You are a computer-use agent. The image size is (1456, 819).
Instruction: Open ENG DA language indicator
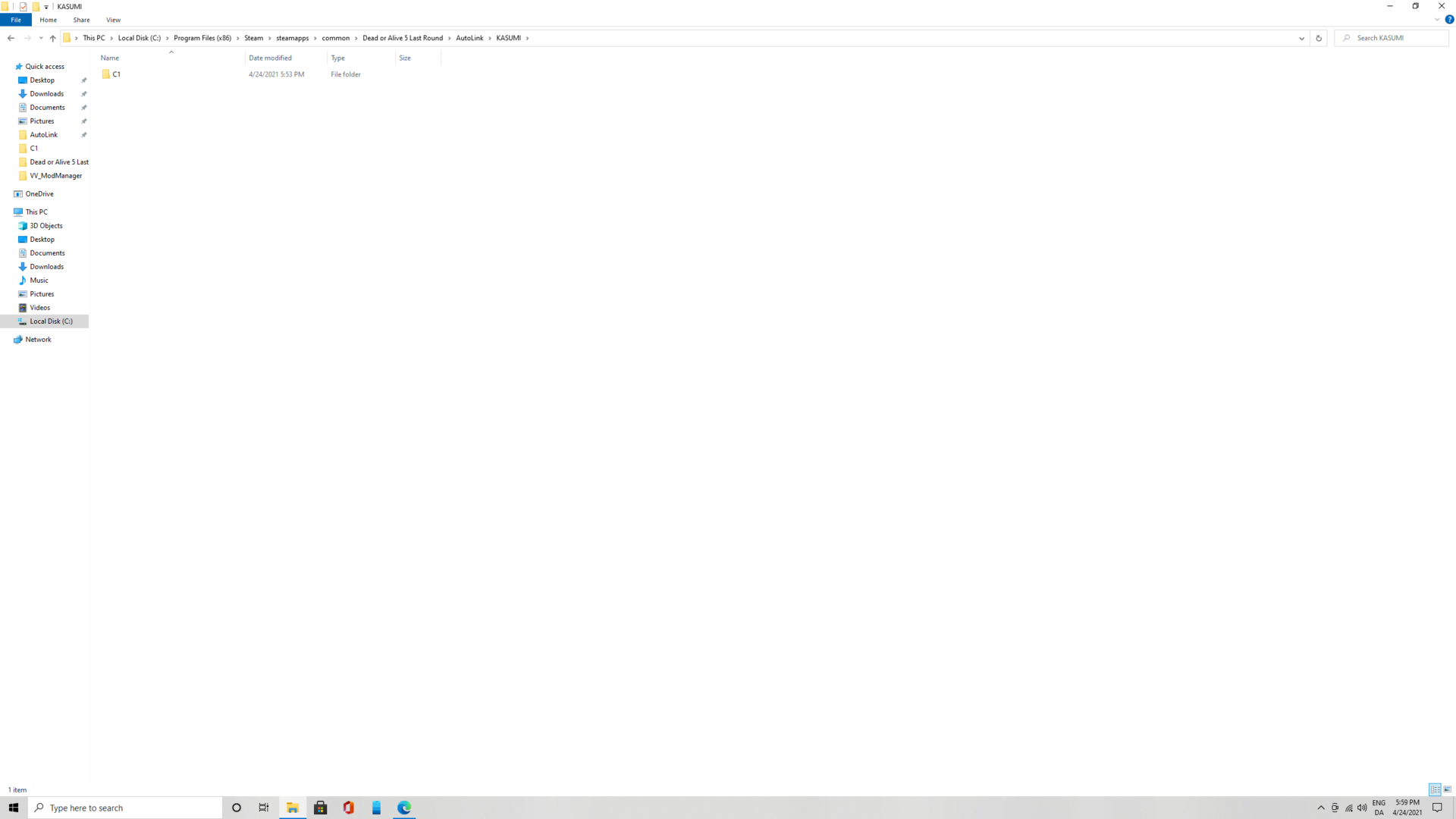tap(1379, 808)
